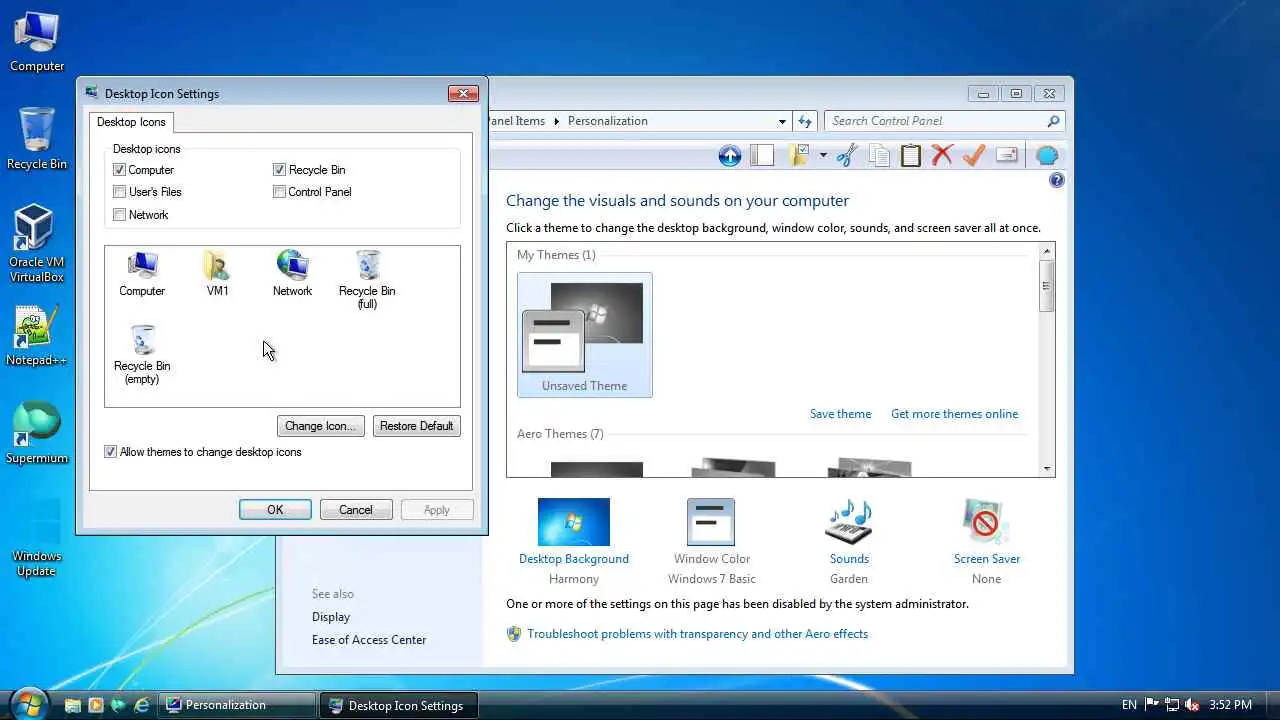The height and width of the screenshot is (720, 1280).
Task: Click the Change Icon... button
Action: [x=320, y=426]
